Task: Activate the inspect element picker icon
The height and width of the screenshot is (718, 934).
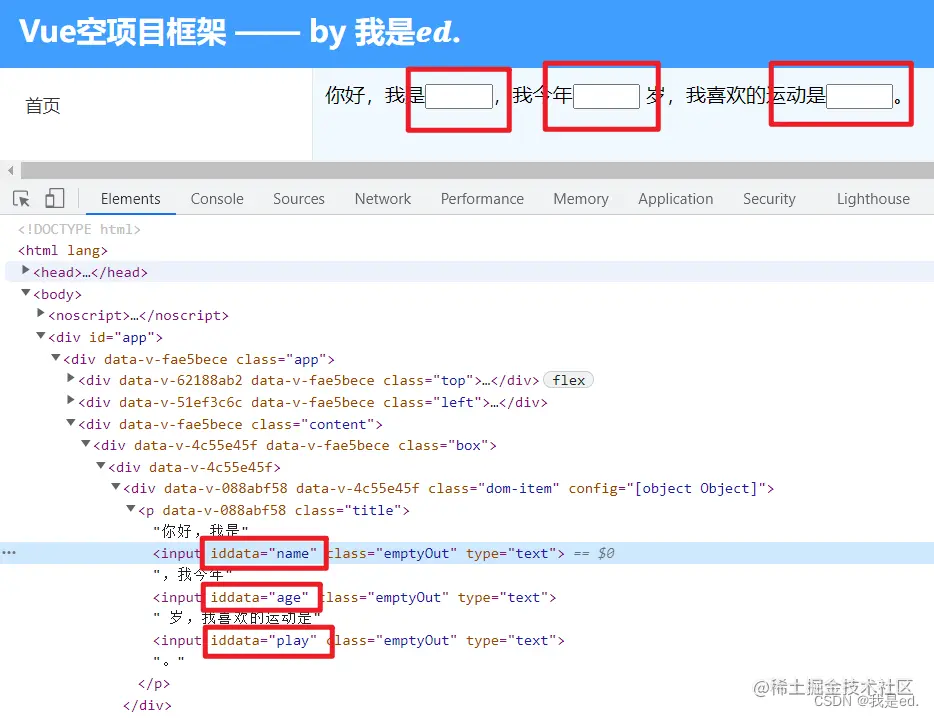Action: [x=21, y=198]
